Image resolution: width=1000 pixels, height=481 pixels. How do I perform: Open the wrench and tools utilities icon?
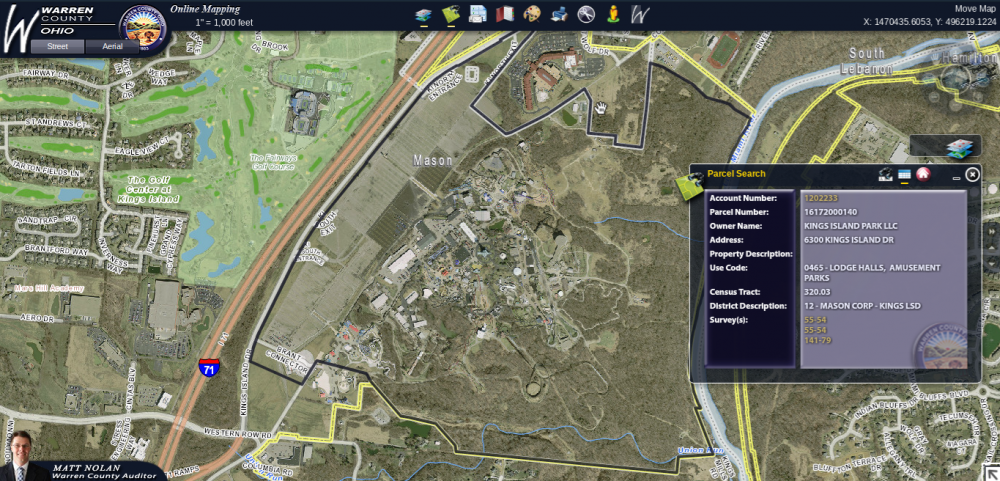click(586, 14)
